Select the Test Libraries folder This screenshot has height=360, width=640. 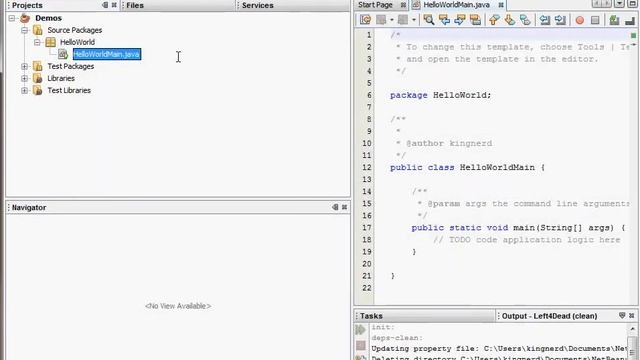[x=69, y=90]
